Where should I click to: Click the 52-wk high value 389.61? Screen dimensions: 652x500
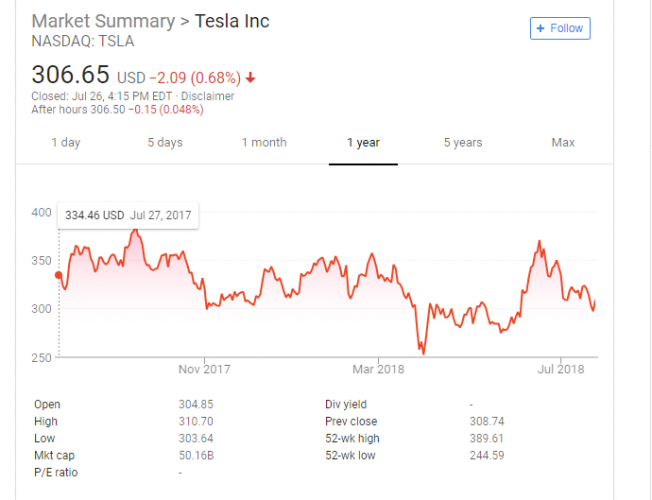[488, 438]
